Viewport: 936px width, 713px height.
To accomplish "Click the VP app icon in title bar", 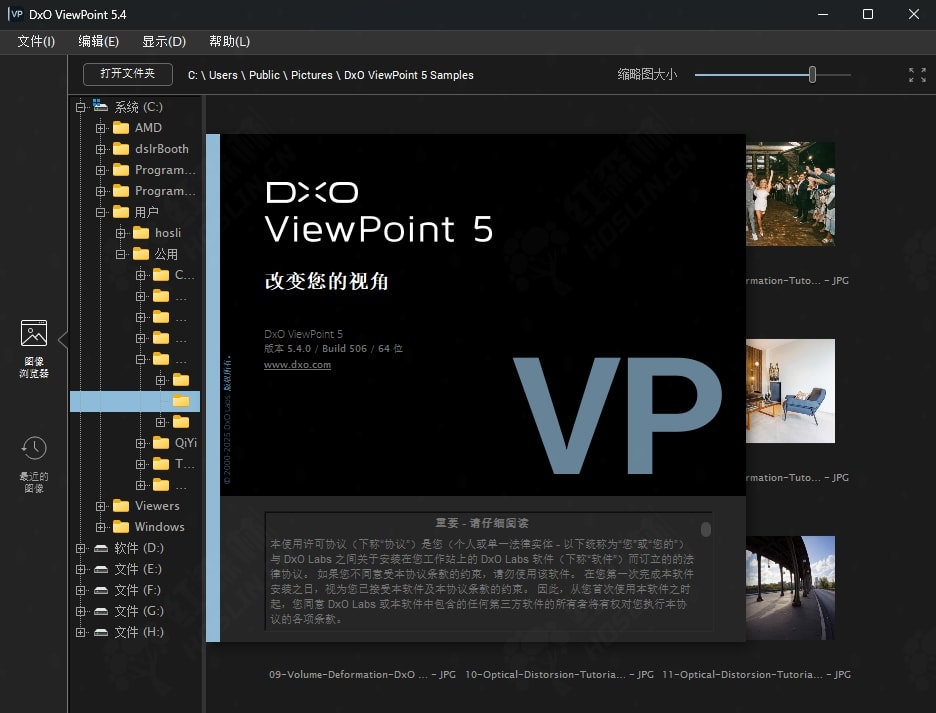I will pyautogui.click(x=16, y=14).
